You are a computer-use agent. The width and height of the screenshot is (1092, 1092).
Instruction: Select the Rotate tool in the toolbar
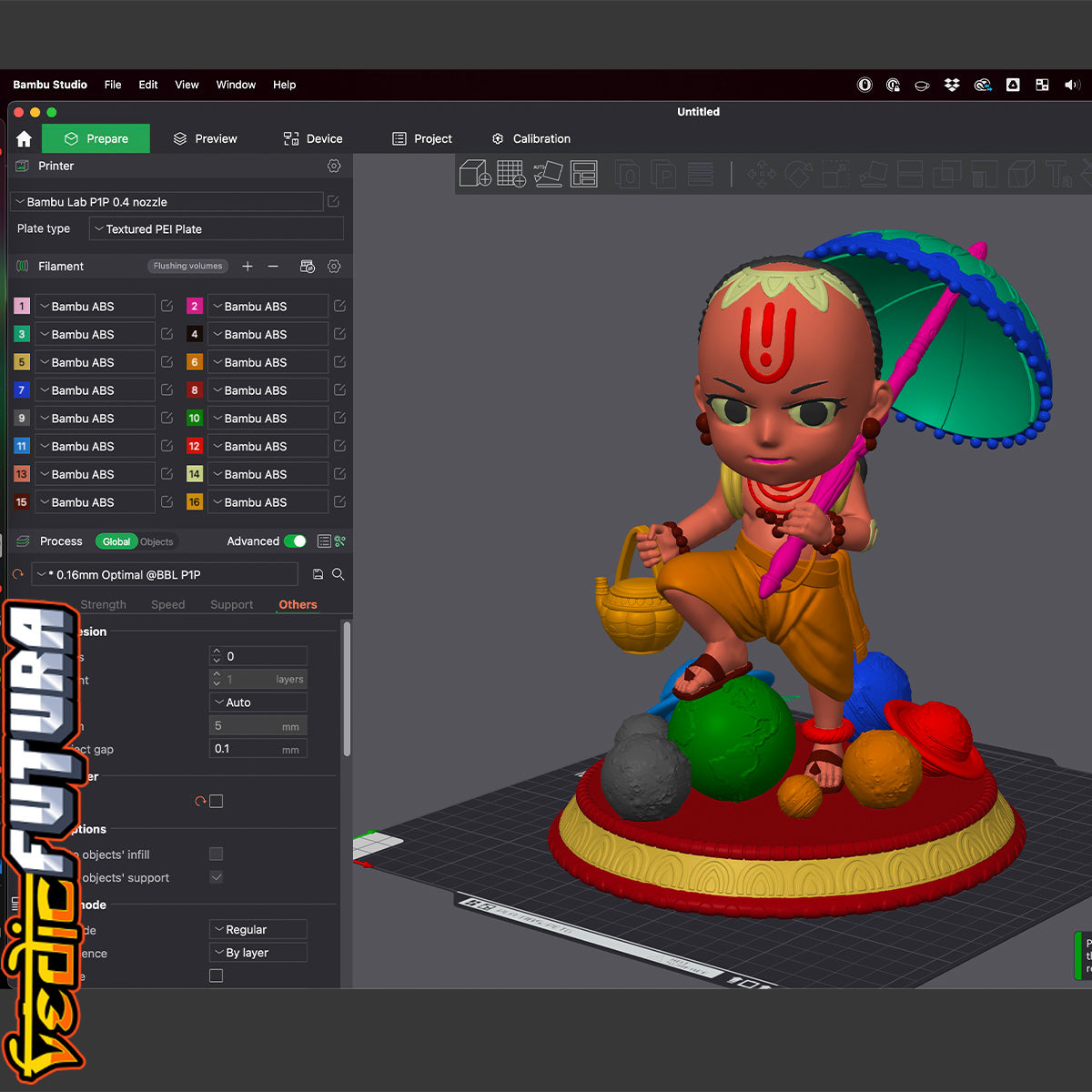(798, 174)
